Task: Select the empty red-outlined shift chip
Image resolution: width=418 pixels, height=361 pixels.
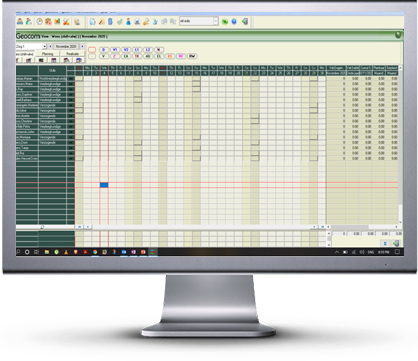Action: point(92,50)
